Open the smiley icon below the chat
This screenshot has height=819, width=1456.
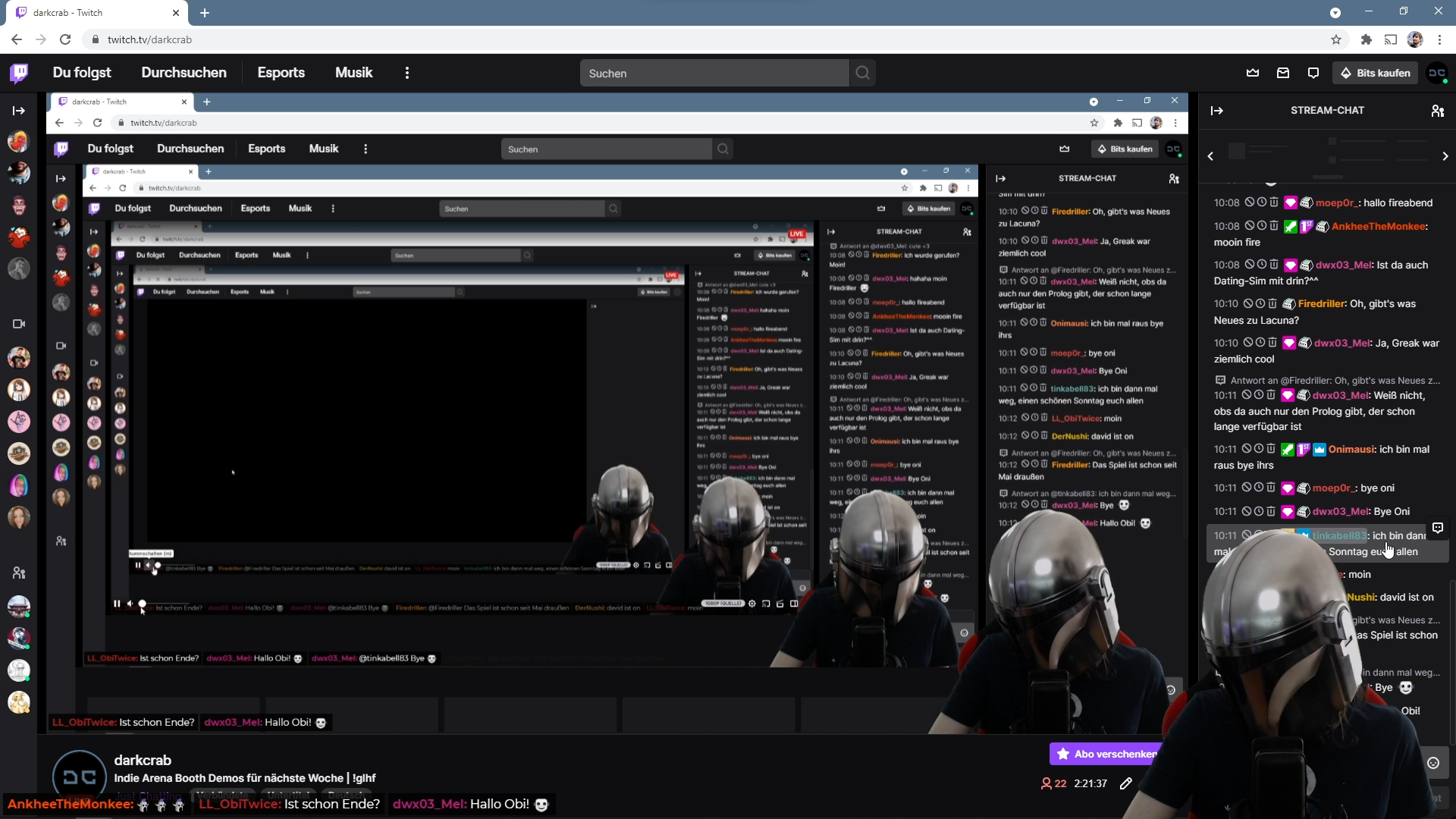(1433, 763)
